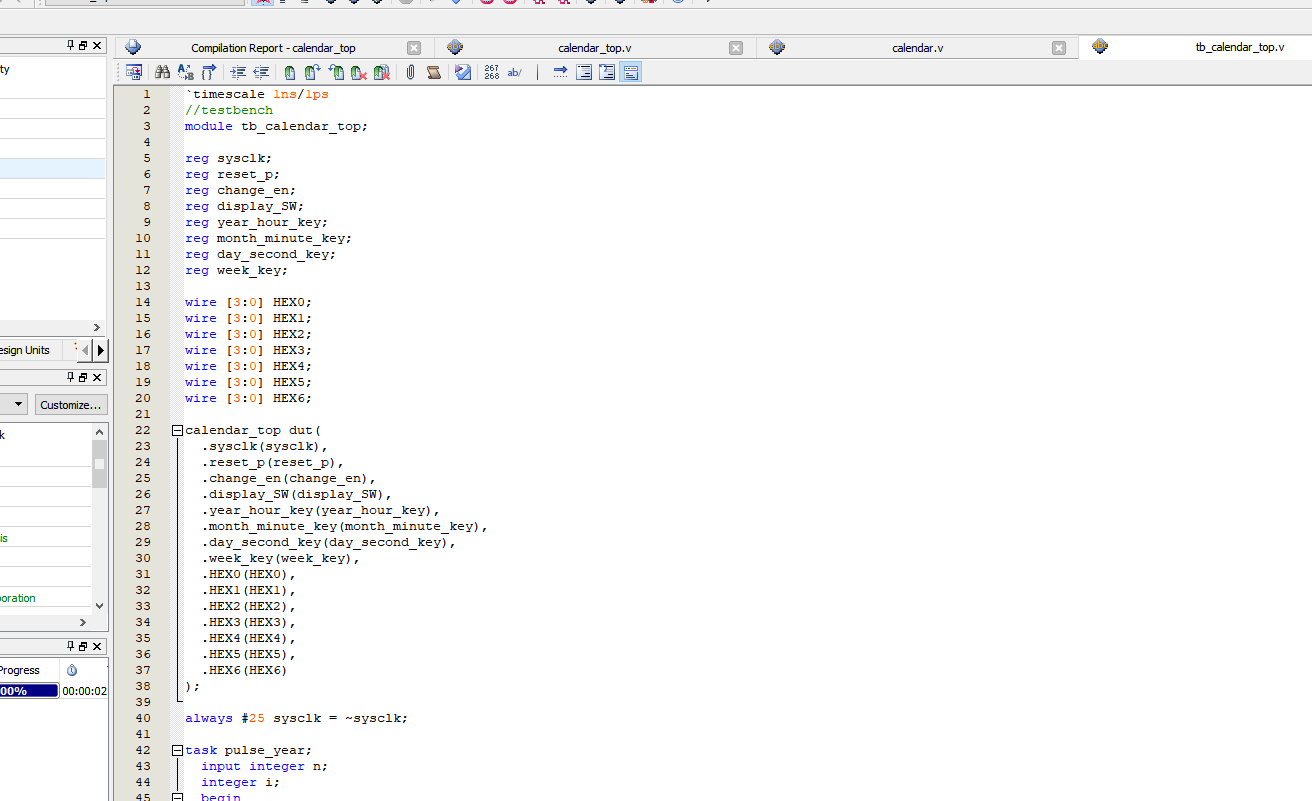The width and height of the screenshot is (1312, 801).
Task: Click the Tasks panel vertical scrollbar thumb
Action: click(99, 464)
